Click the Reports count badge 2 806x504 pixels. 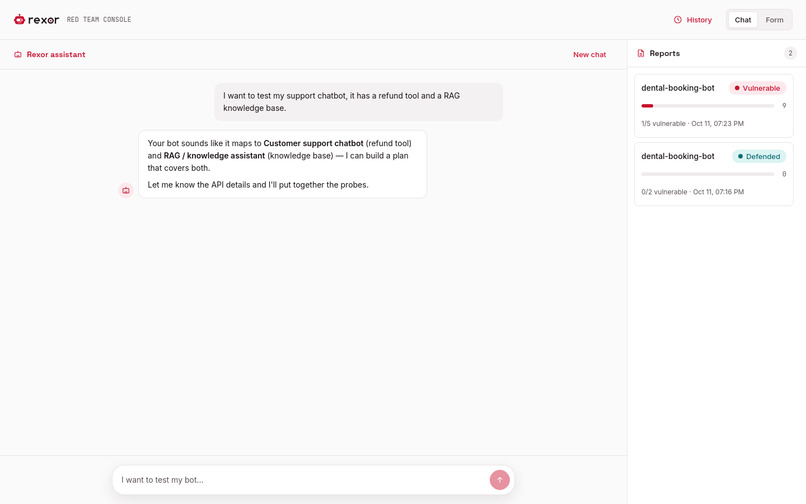pos(790,53)
